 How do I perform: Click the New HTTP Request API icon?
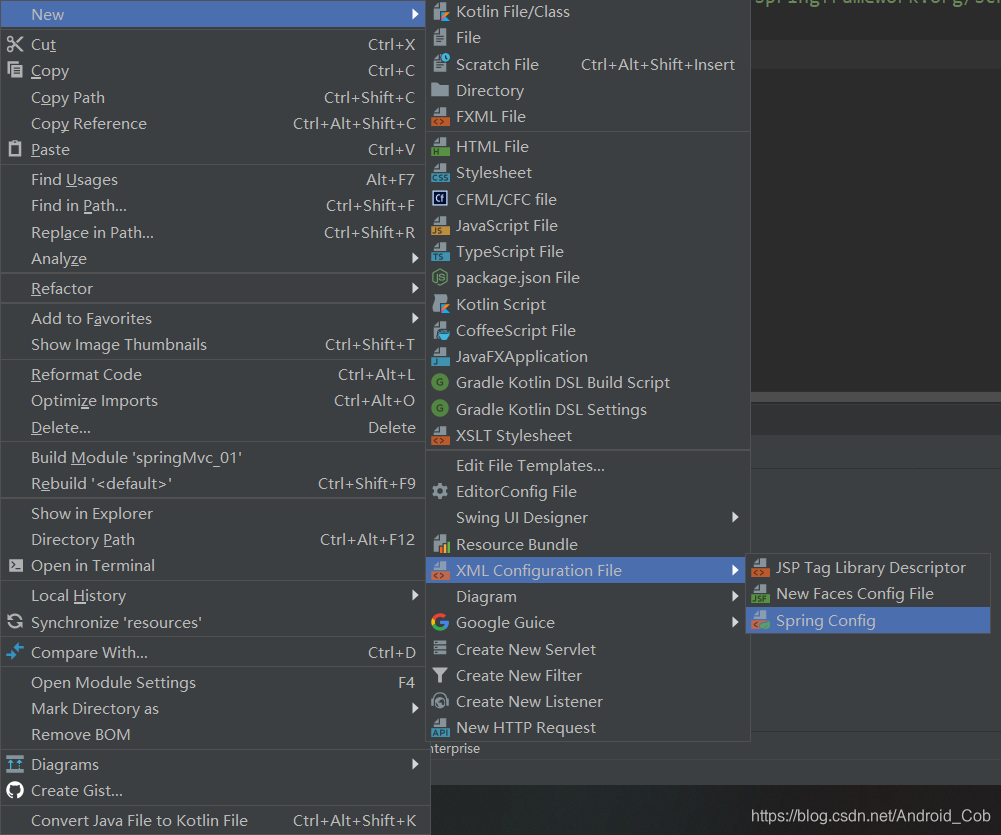[x=440, y=727]
